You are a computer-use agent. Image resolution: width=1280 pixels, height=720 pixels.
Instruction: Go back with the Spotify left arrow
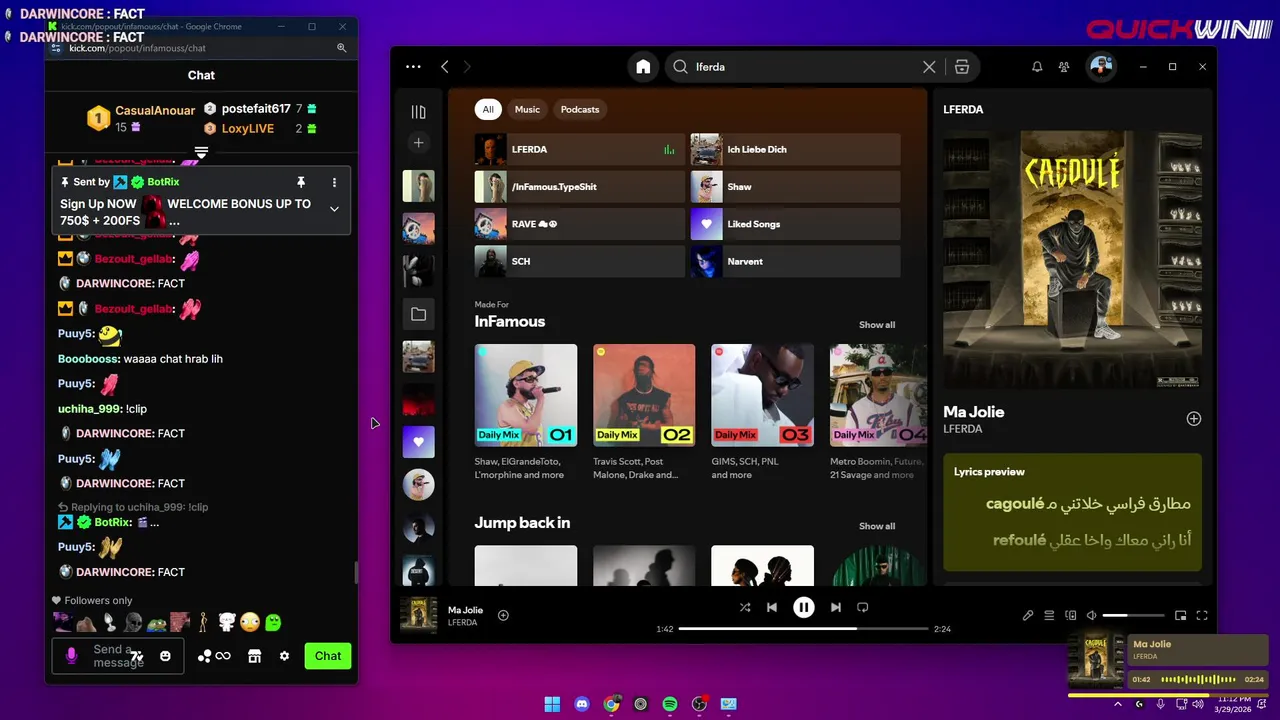tap(445, 67)
